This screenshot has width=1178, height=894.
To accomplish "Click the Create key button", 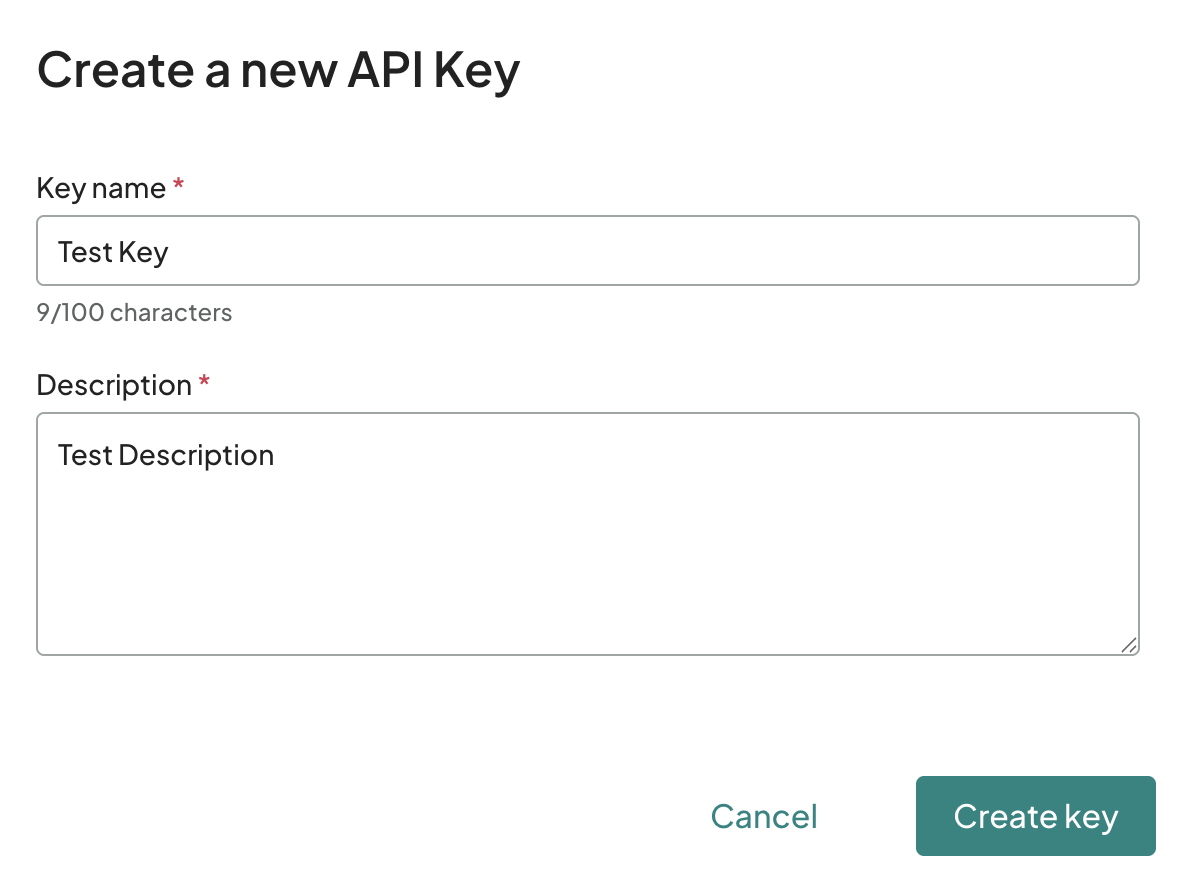I will point(1035,816).
